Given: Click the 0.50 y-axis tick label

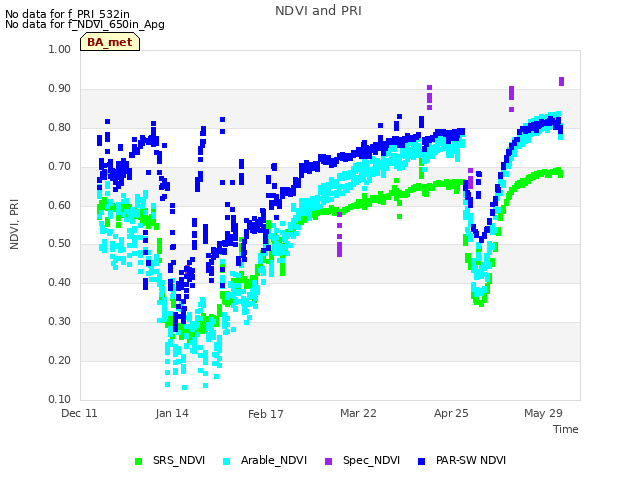Looking at the screenshot, I should tap(60, 244).
